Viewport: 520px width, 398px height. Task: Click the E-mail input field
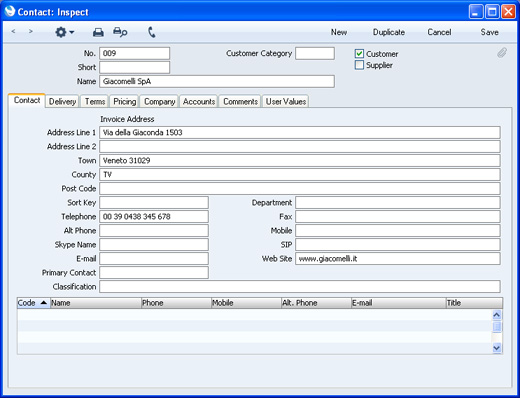click(154, 258)
